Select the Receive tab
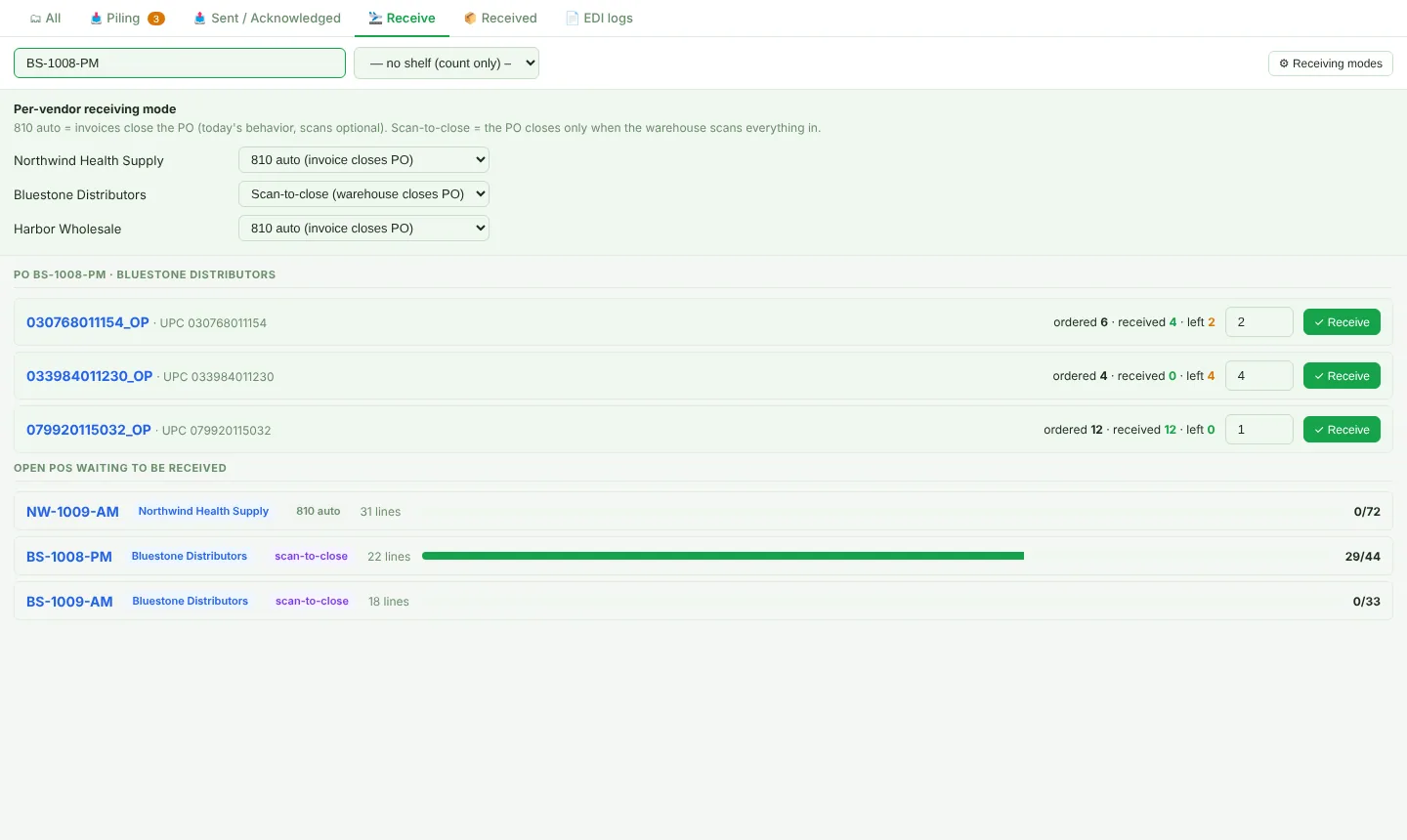This screenshot has width=1407, height=840. (x=402, y=18)
